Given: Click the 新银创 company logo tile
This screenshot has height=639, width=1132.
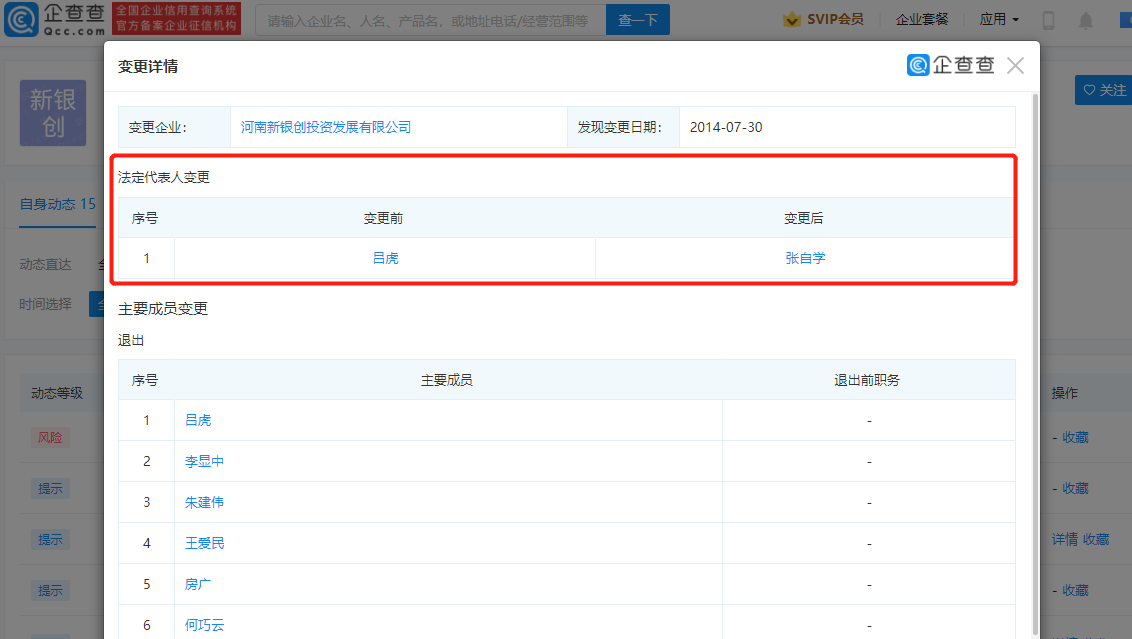Looking at the screenshot, I should [53, 113].
